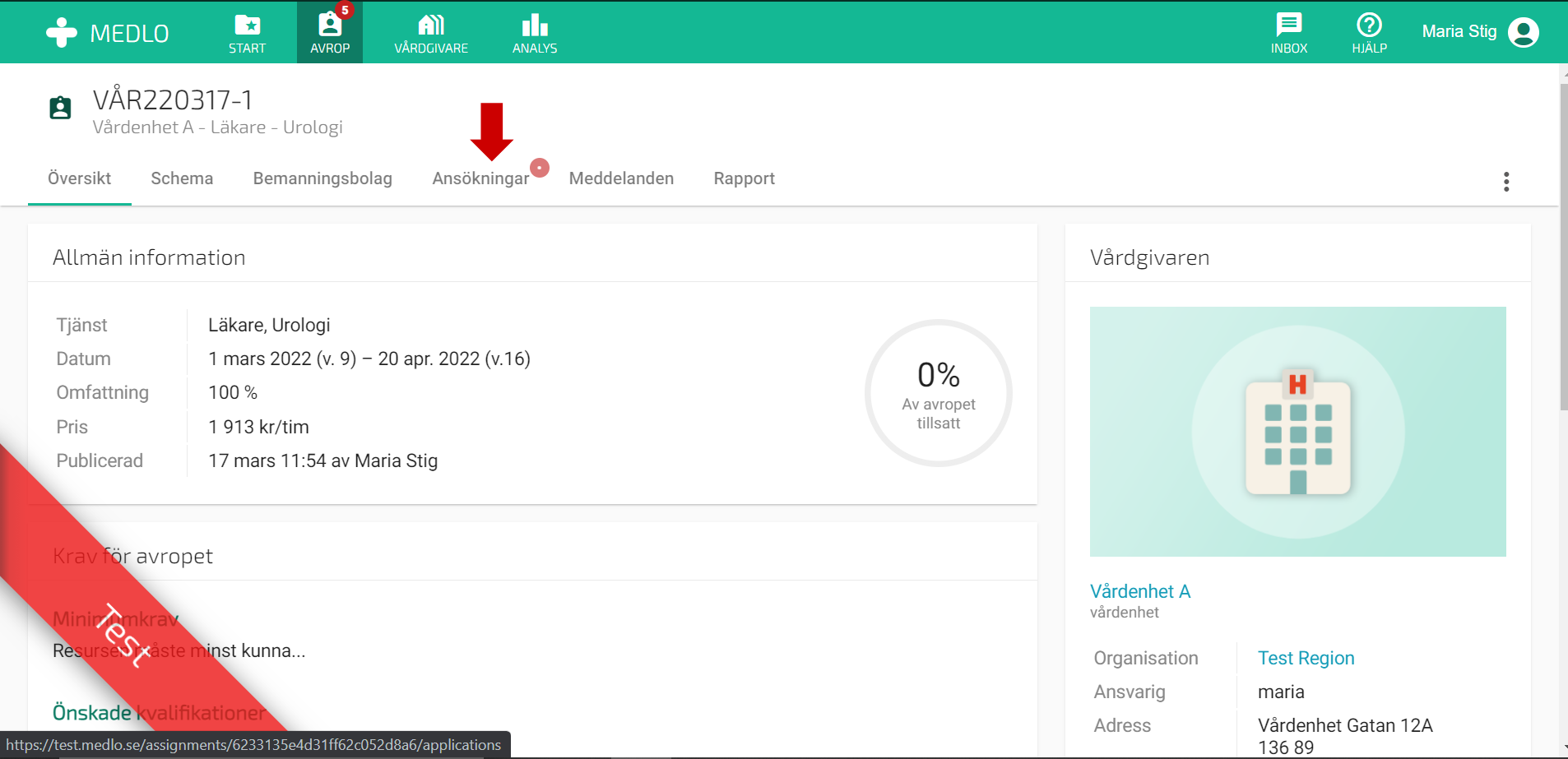Click the assignment badge icon beside VÅR220317-1

coord(60,108)
